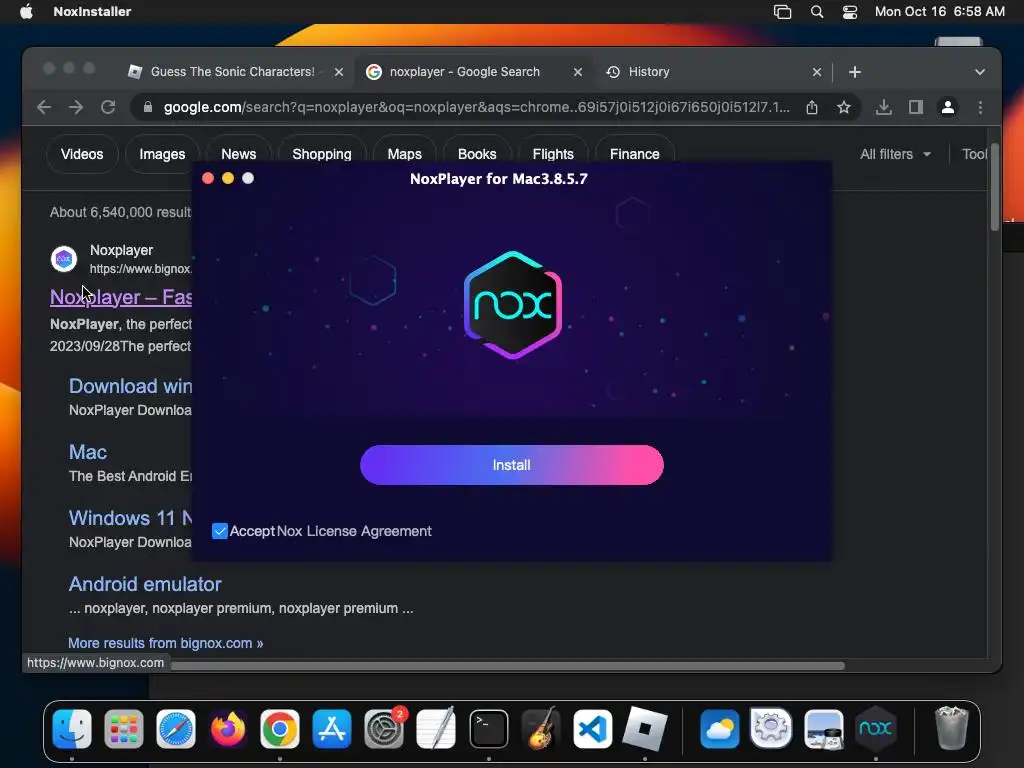1024x768 pixels.
Task: Open System Settings with badge in Dock
Action: pyautogui.click(x=384, y=728)
